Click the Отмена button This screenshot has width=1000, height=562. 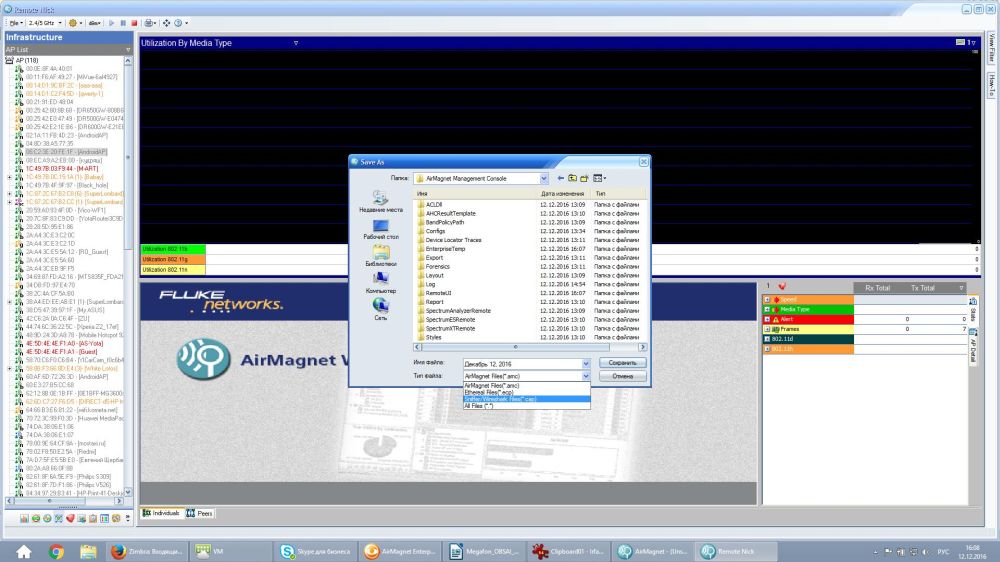click(x=622, y=377)
